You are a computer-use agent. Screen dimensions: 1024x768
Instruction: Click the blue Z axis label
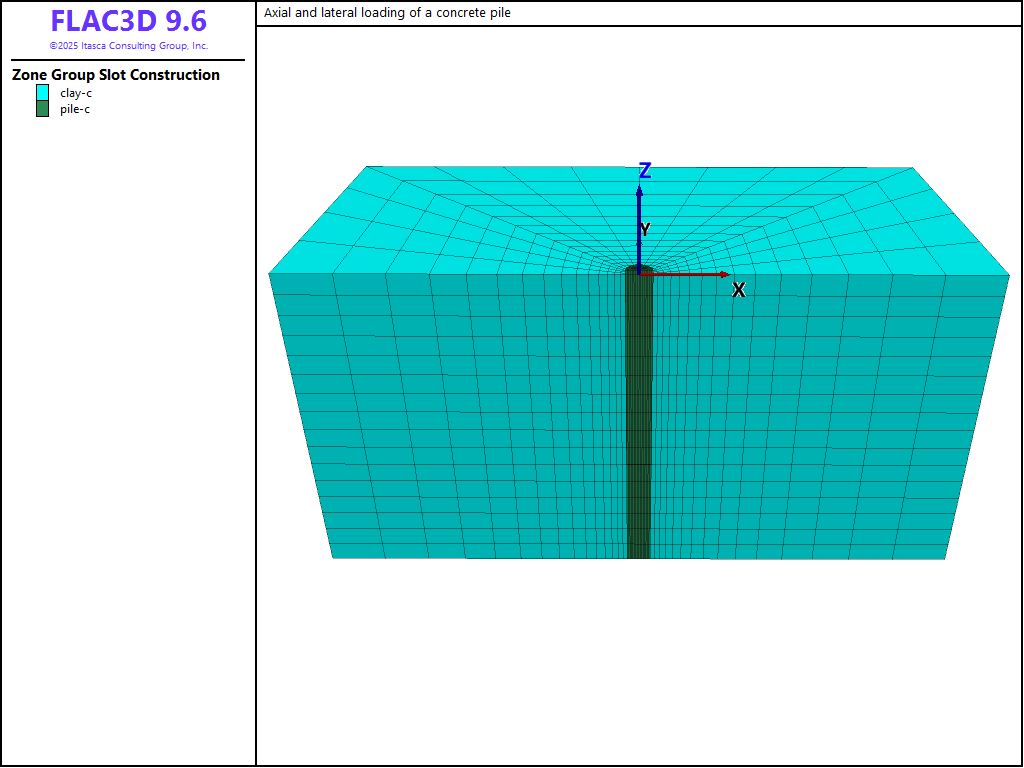645,171
